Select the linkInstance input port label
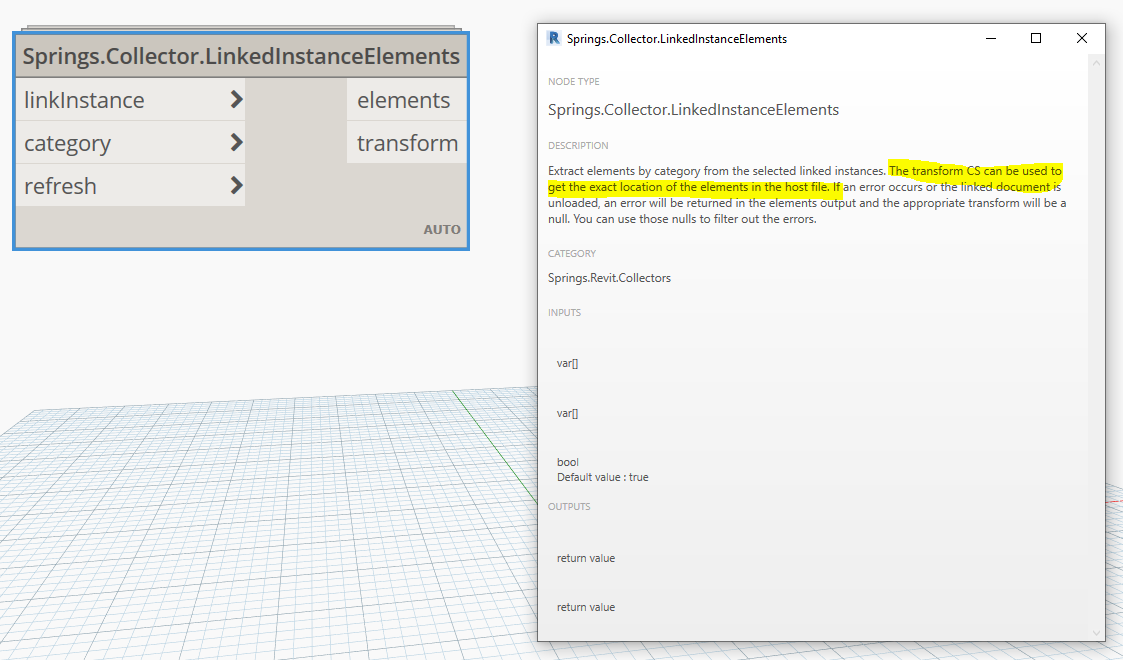Screen dimensions: 1123x660 pos(84,100)
